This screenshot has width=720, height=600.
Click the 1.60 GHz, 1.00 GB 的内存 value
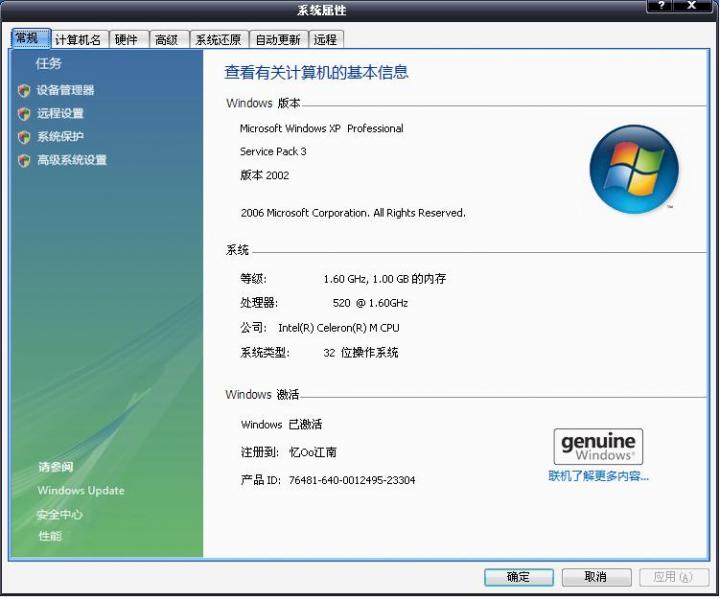point(385,279)
